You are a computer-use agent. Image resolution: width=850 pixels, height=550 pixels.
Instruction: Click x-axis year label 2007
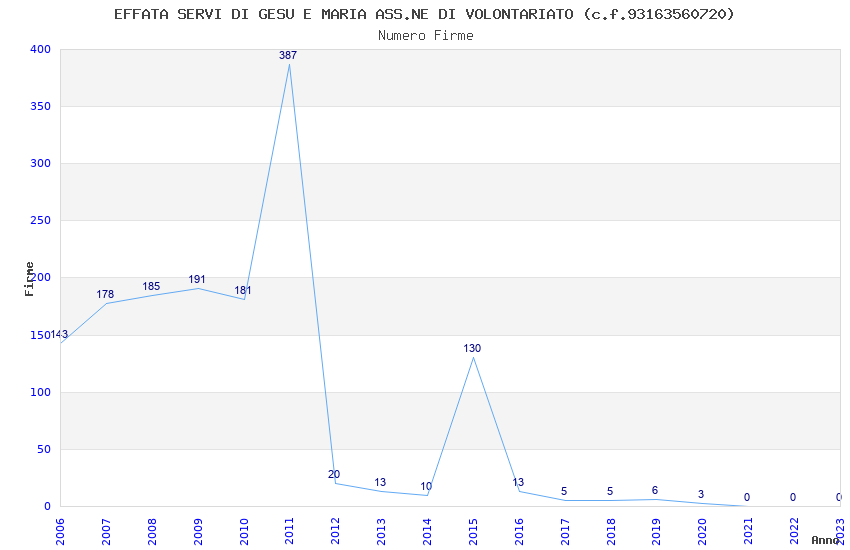pos(106,531)
